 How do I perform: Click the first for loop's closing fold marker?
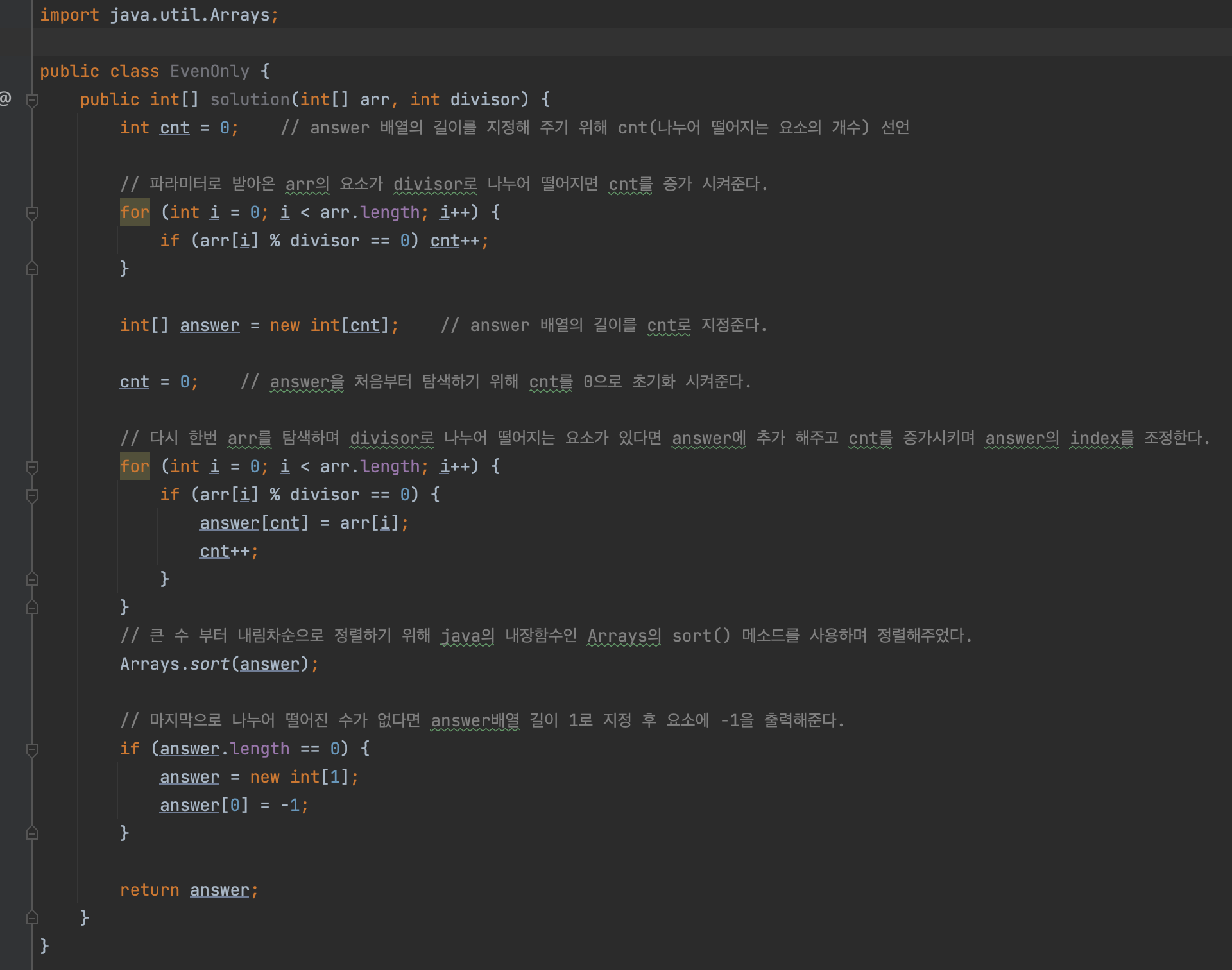(31, 269)
